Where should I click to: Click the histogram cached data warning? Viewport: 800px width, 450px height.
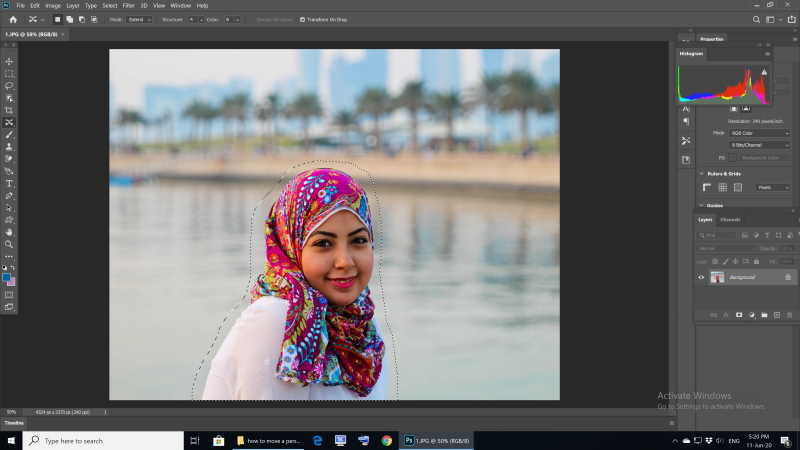[764, 72]
